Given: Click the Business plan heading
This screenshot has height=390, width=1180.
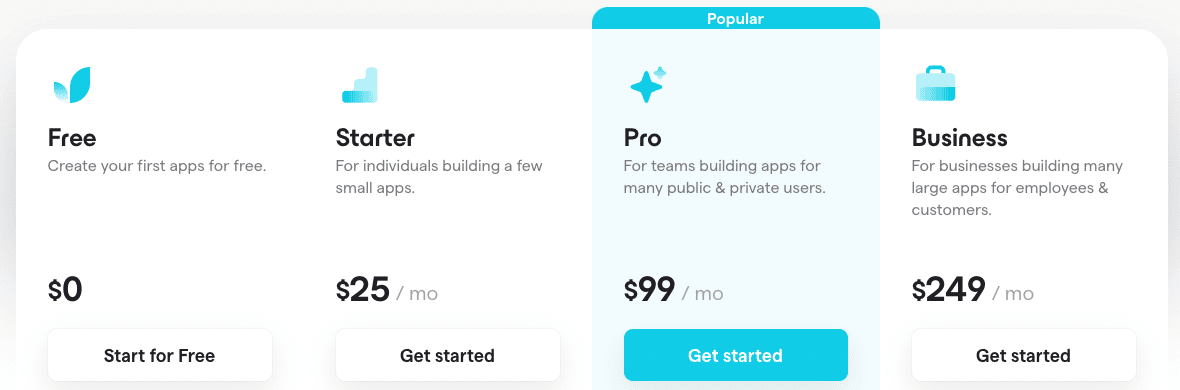Looking at the screenshot, I should point(960,138).
